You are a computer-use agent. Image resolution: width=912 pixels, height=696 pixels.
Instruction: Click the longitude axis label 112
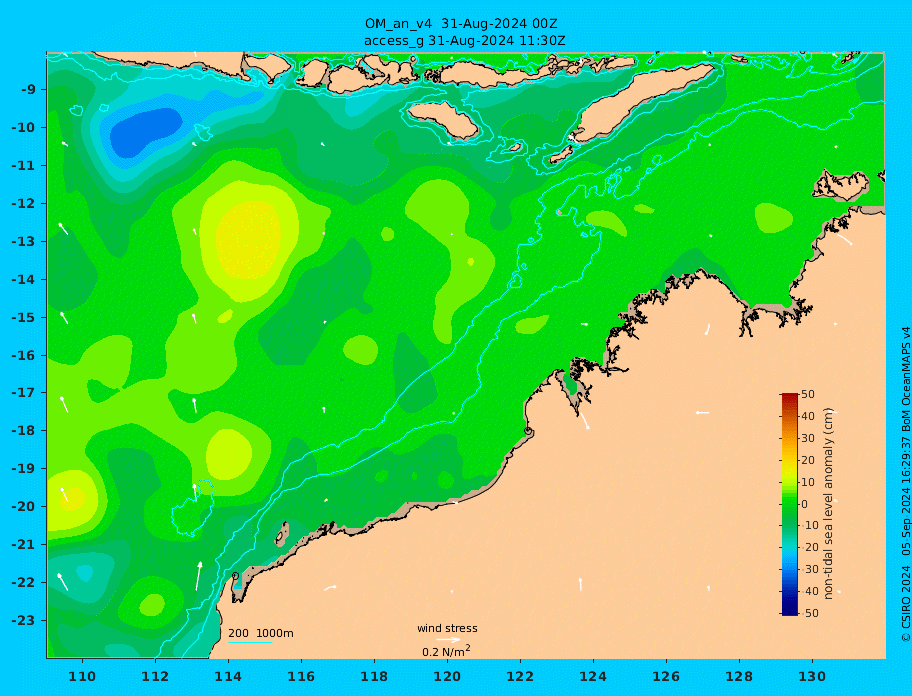pyautogui.click(x=155, y=677)
